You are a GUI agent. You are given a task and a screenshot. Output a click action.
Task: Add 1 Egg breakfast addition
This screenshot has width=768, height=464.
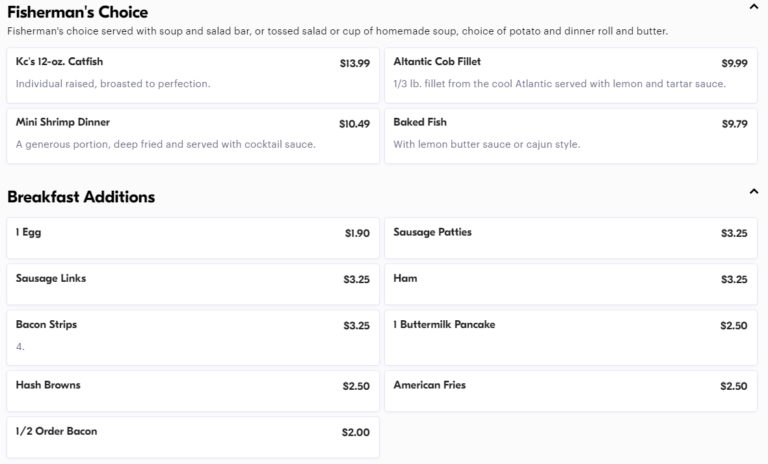(193, 238)
